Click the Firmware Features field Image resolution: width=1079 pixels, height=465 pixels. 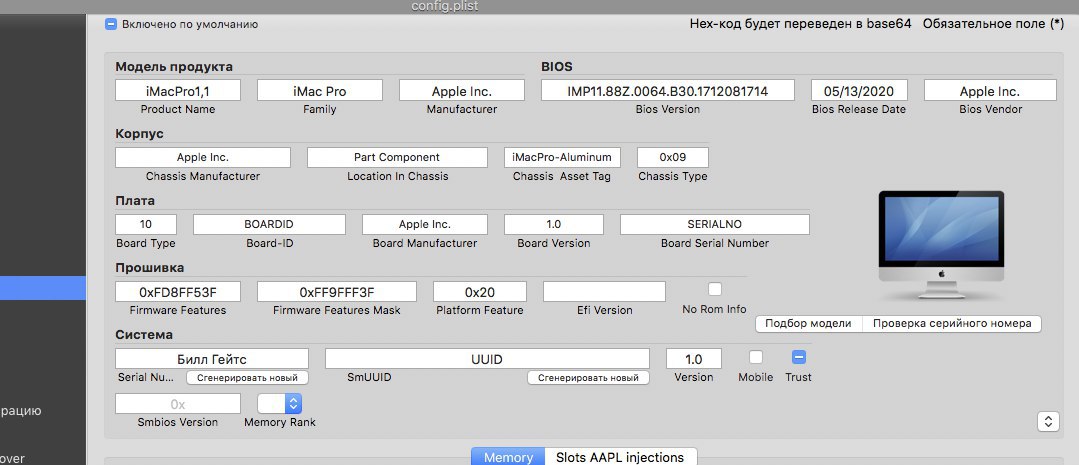coord(178,292)
